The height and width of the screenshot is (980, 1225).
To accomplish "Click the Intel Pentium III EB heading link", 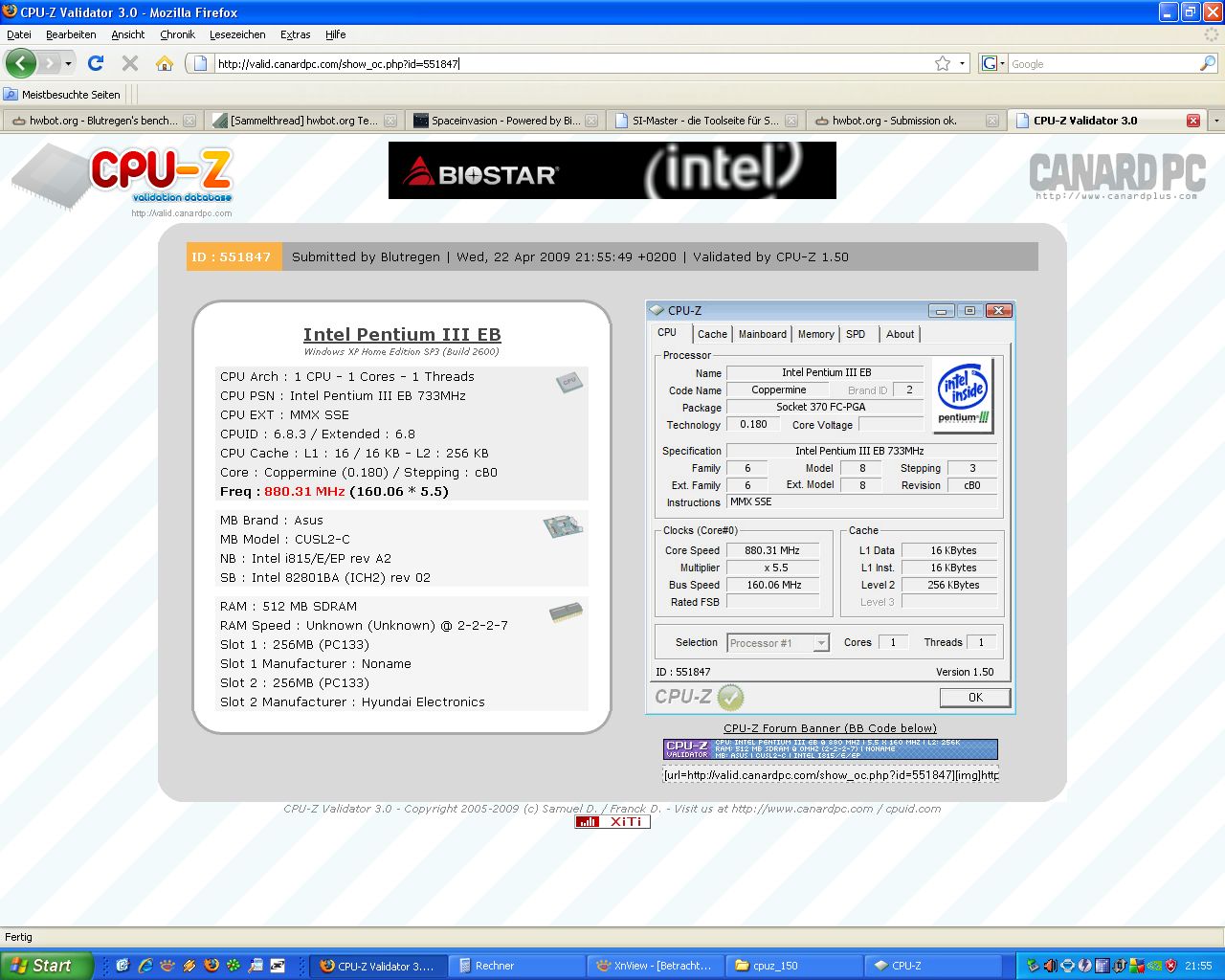I will [x=402, y=334].
